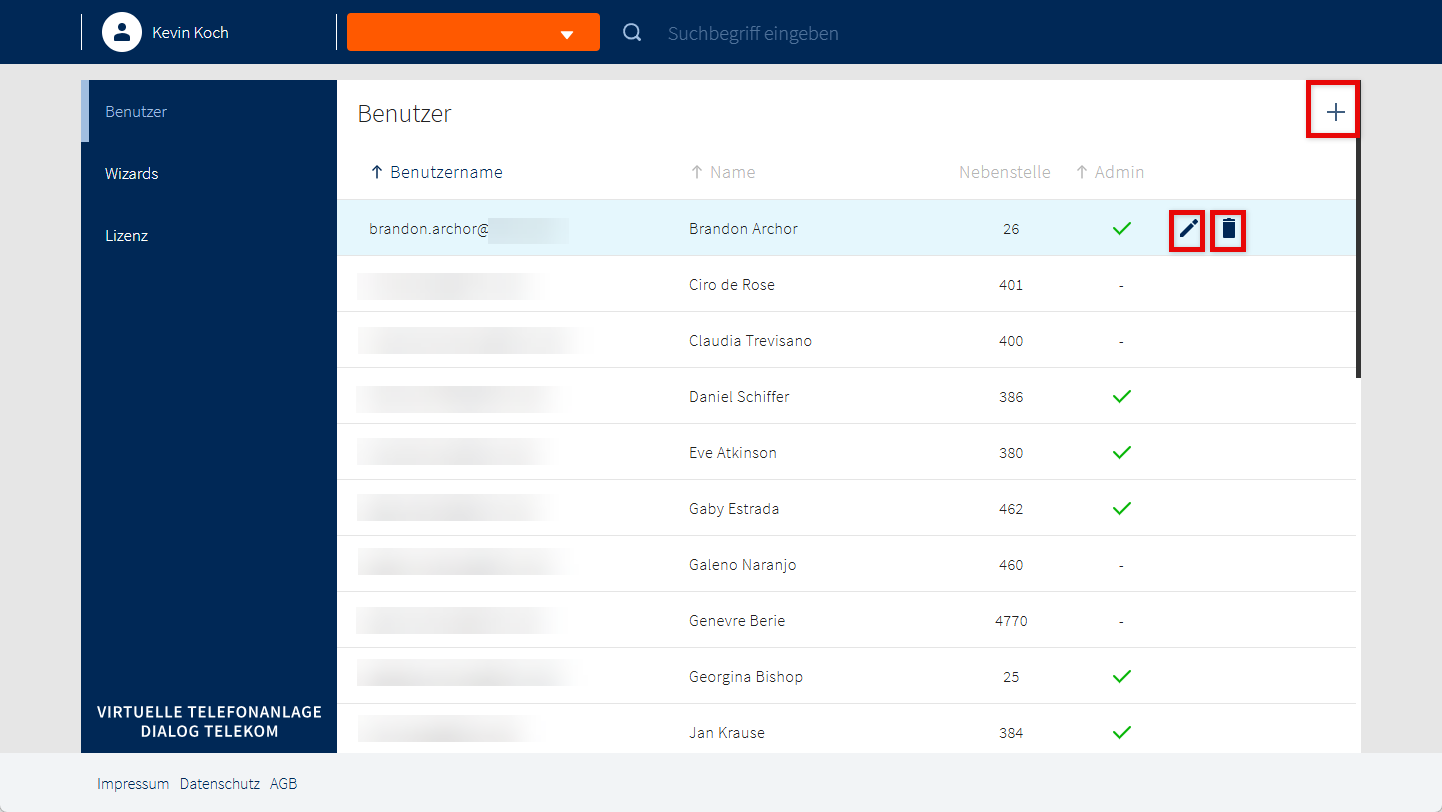This screenshot has height=812, width=1442.
Task: Open the Impressum footer link
Action: coord(133,784)
